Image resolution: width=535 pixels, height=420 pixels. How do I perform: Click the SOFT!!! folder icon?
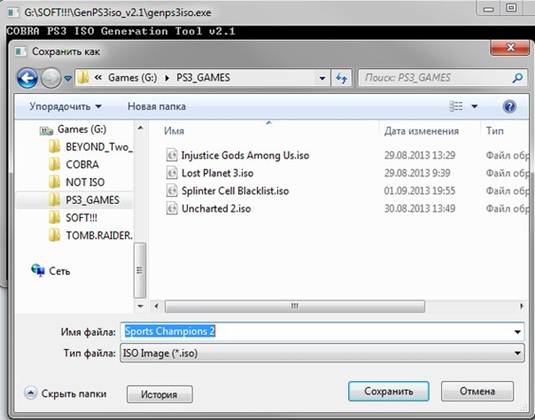[x=54, y=218]
